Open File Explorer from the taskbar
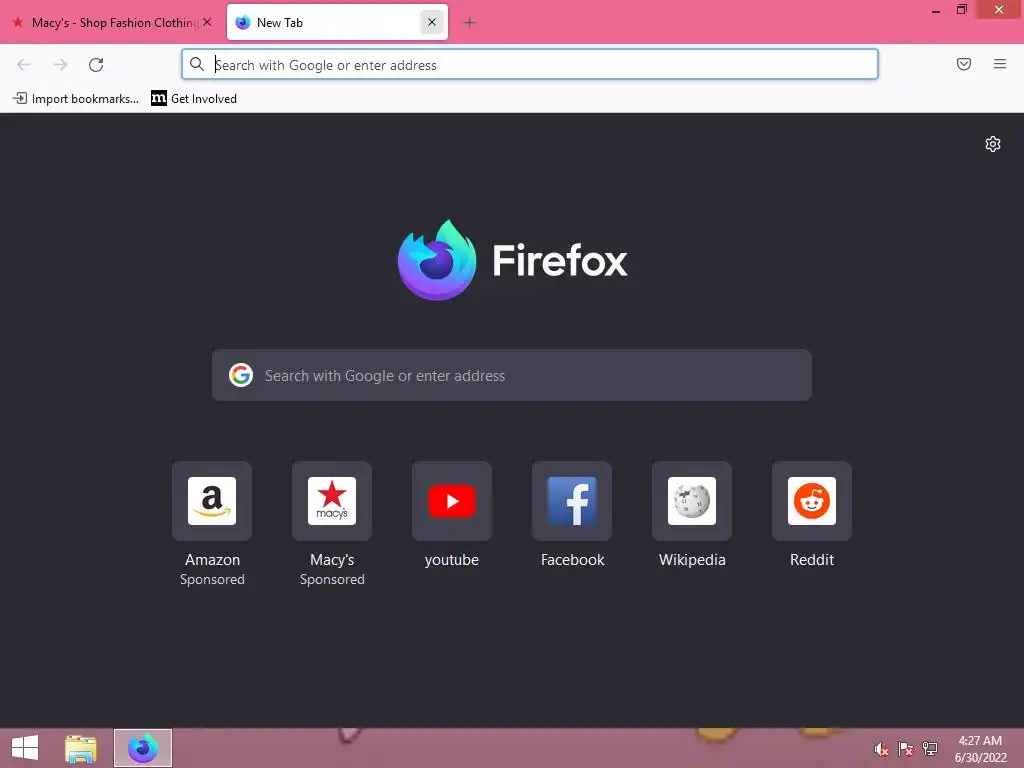The image size is (1024, 768). pos(80,748)
